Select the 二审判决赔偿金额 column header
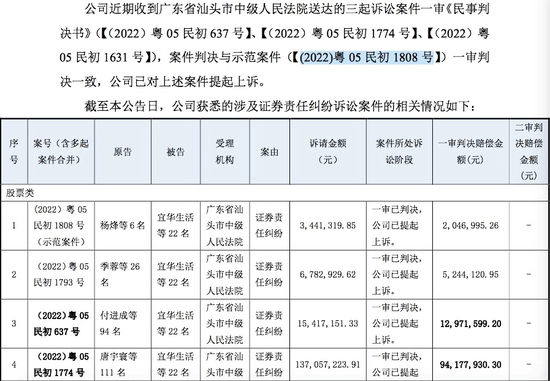 pyautogui.click(x=529, y=152)
